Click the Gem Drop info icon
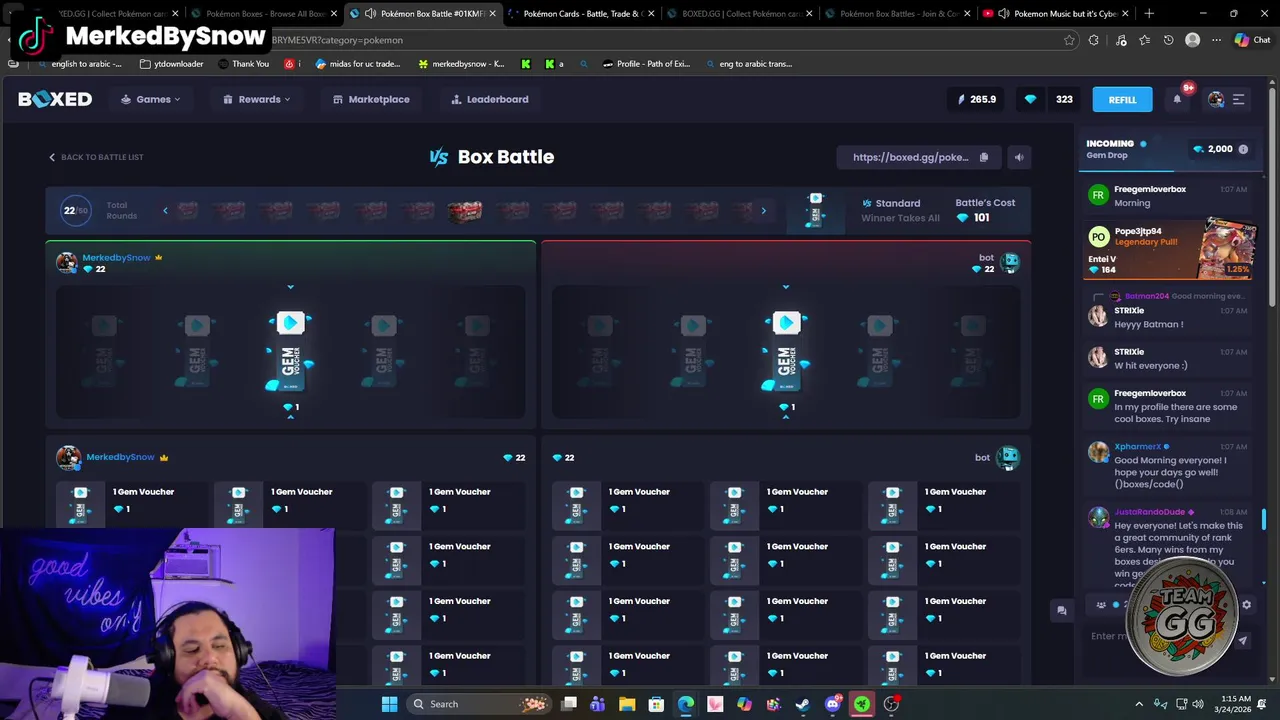The image size is (1280, 720). click(x=1243, y=149)
